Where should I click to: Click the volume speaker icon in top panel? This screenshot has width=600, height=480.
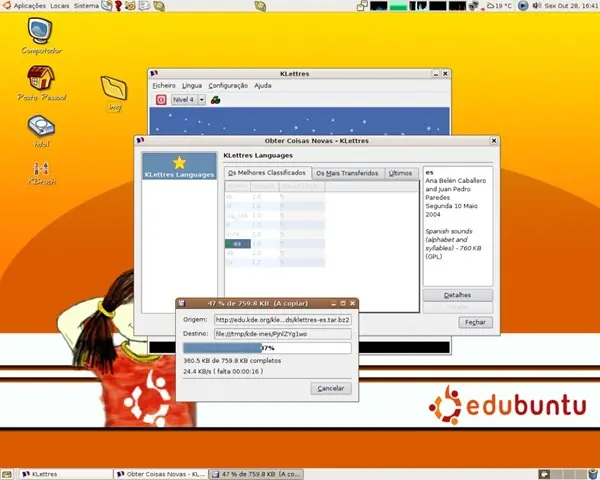[x=537, y=6]
